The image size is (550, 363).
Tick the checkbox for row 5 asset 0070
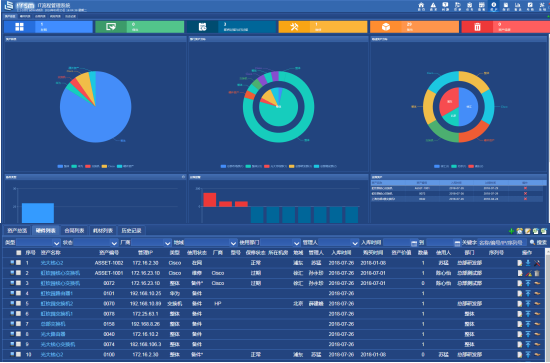19,303
